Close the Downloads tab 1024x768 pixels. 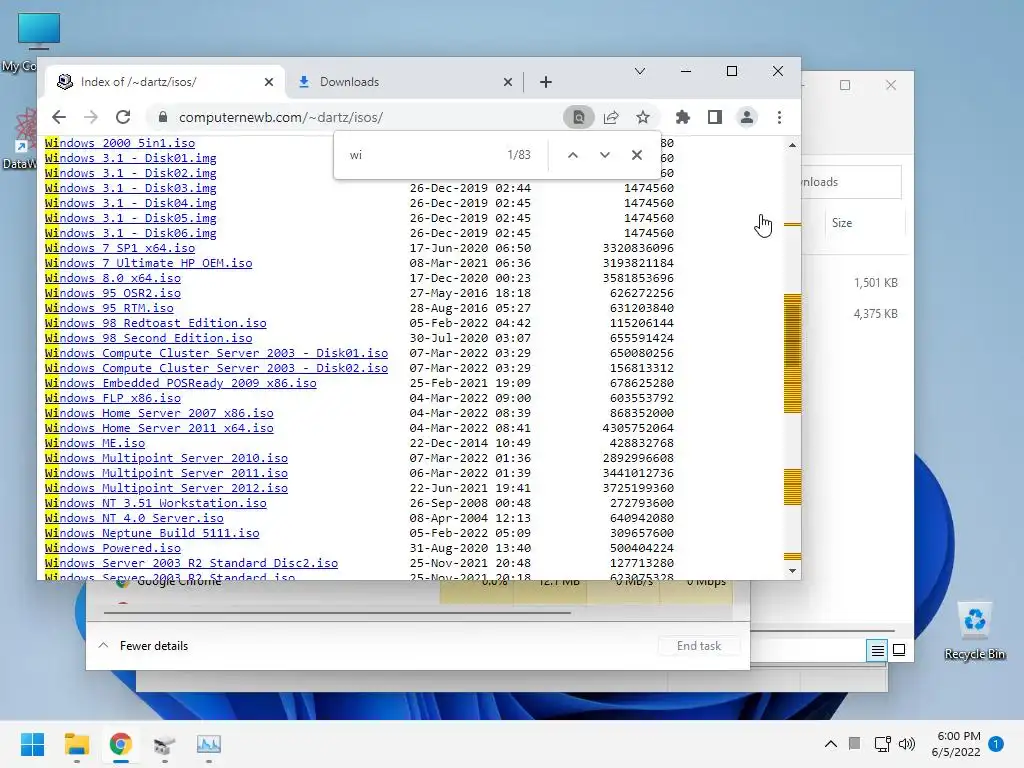(x=508, y=82)
